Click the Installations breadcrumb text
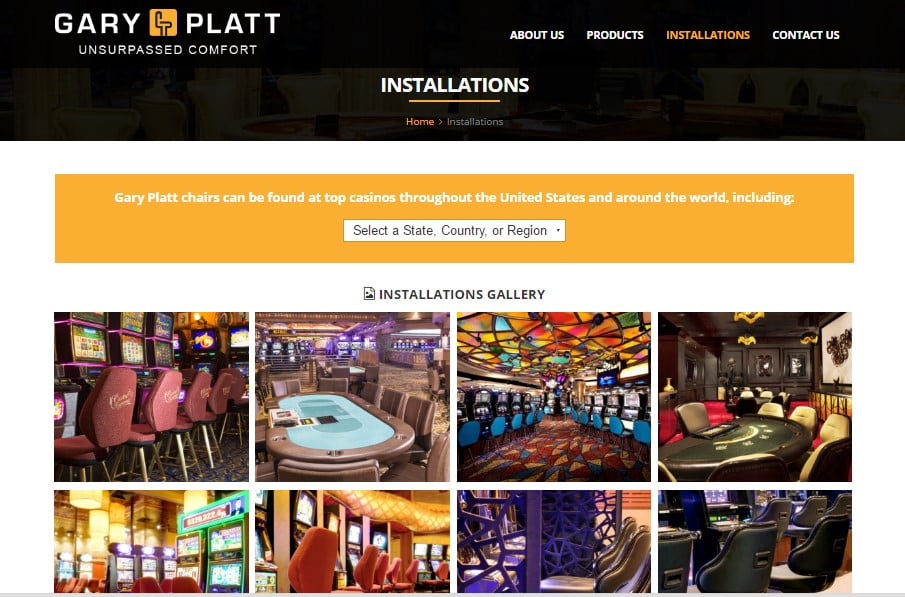Viewport: 905px width, 597px height. (x=475, y=122)
